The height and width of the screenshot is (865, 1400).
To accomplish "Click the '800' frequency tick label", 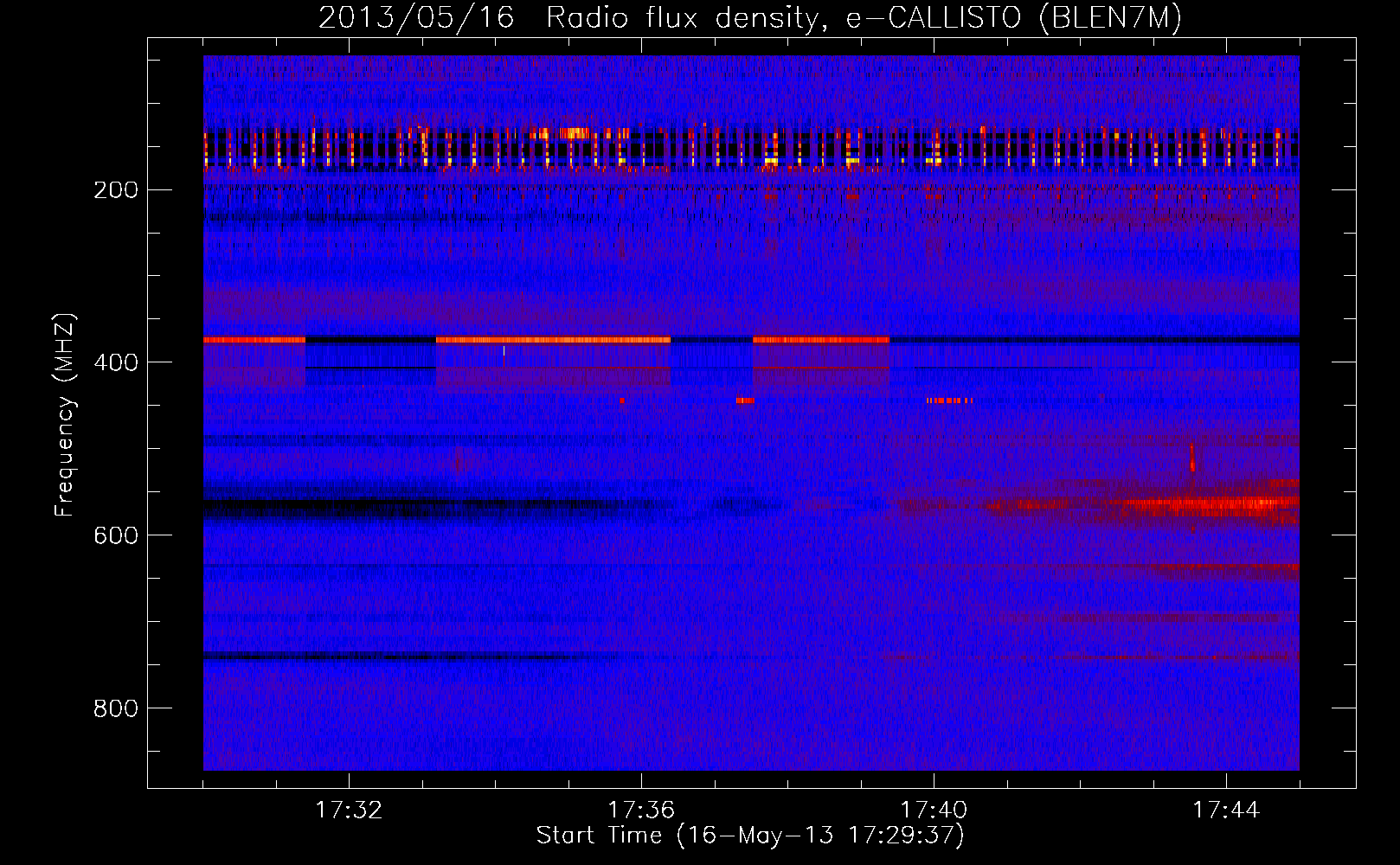I will (116, 708).
